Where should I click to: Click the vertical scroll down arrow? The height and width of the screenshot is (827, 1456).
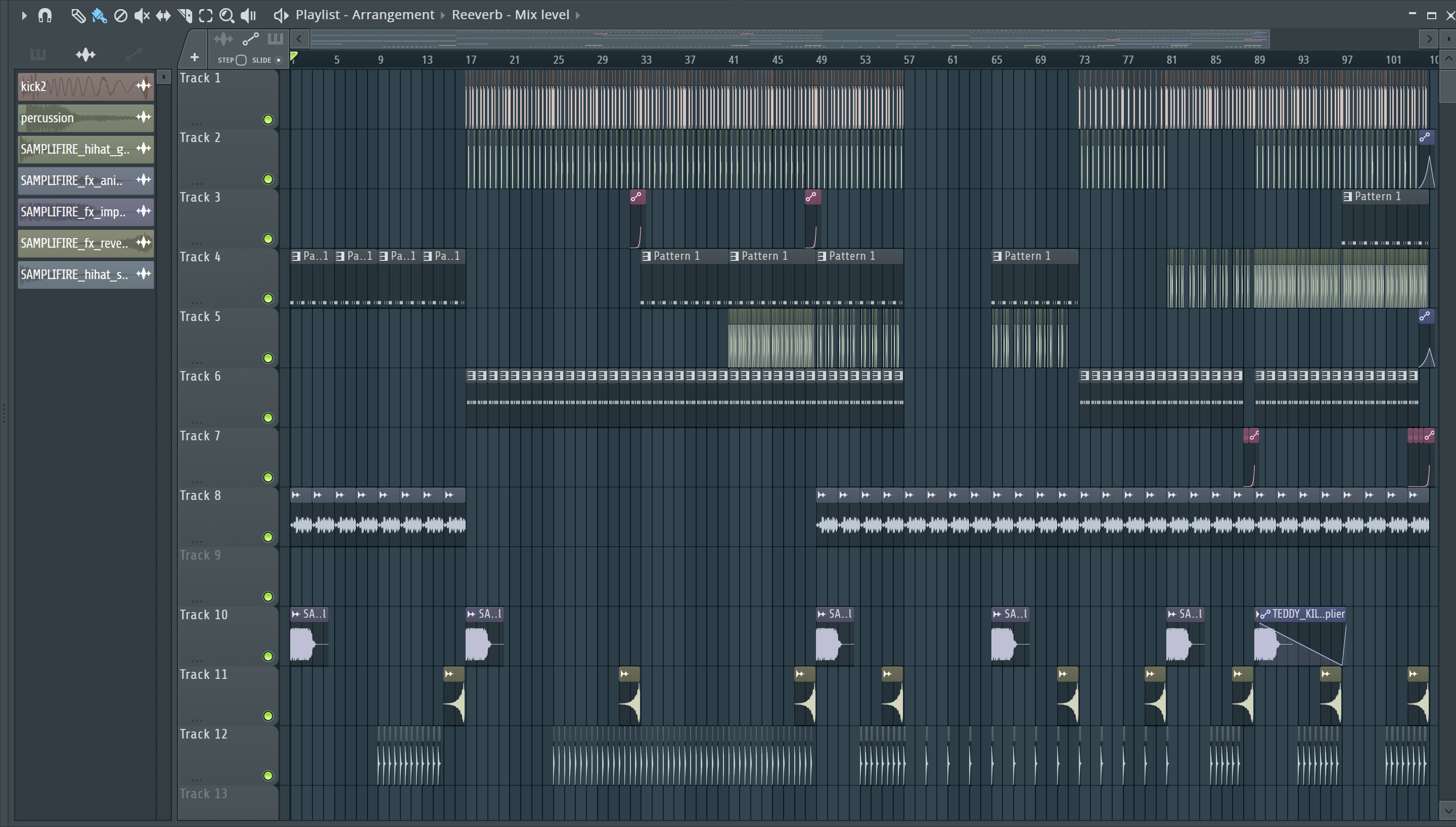pyautogui.click(x=1447, y=810)
